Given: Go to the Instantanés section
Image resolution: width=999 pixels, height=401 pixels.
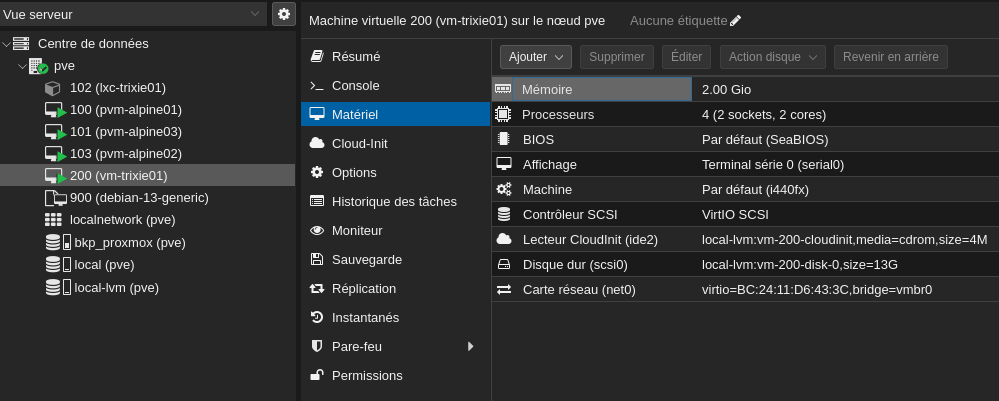Looking at the screenshot, I should point(365,317).
